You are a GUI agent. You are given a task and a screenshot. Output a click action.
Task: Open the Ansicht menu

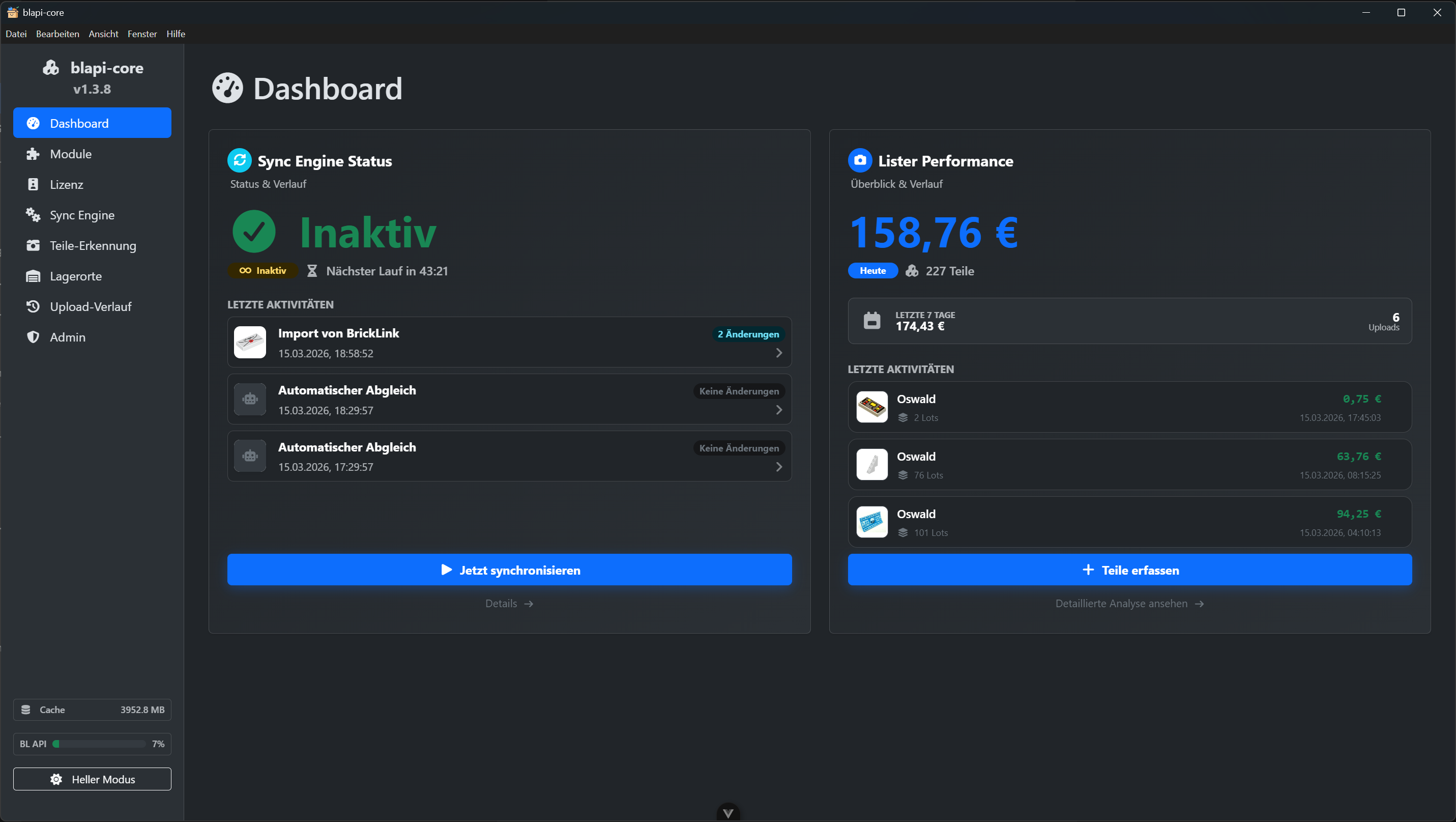pos(103,34)
